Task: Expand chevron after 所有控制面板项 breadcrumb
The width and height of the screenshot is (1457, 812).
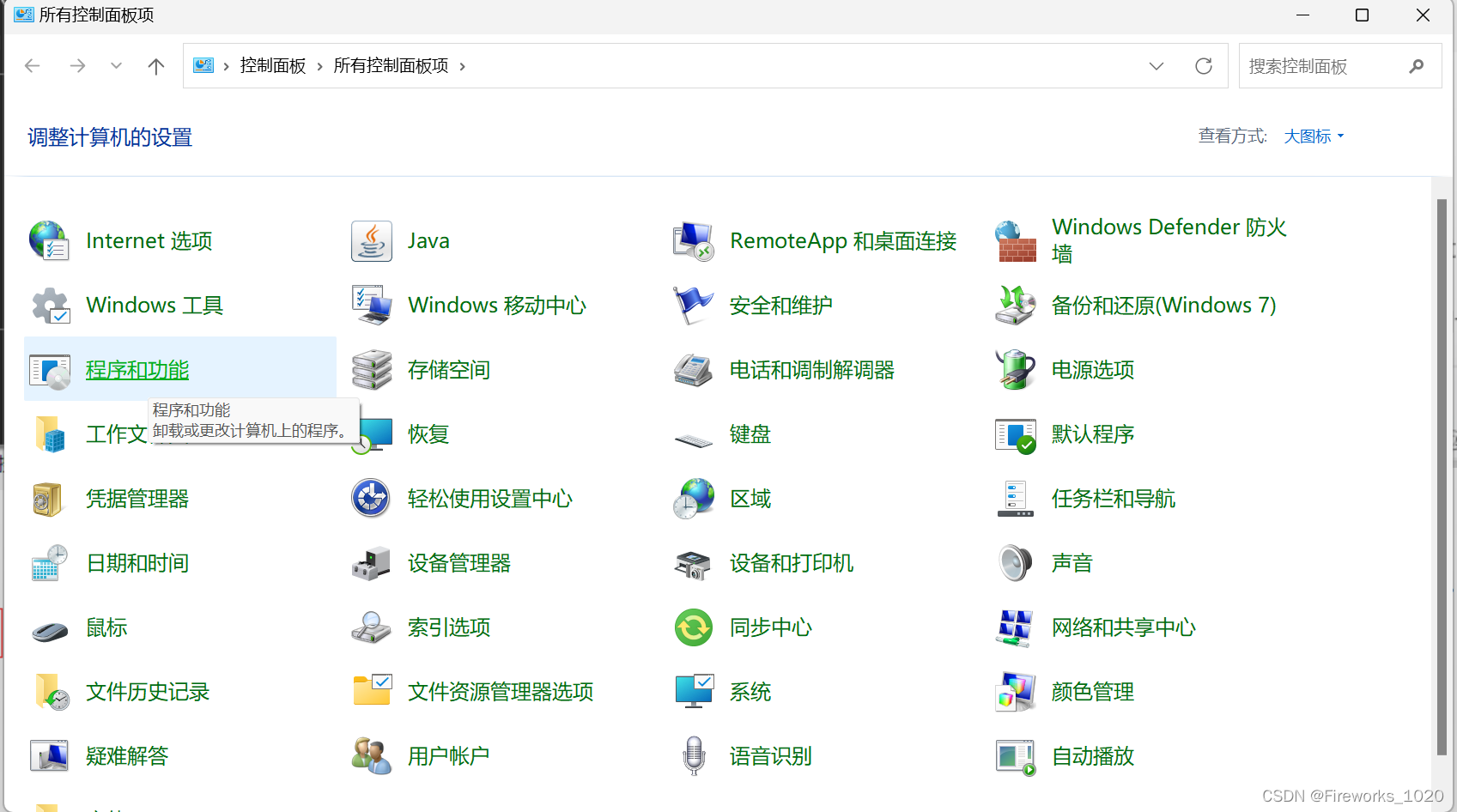Action: (462, 67)
